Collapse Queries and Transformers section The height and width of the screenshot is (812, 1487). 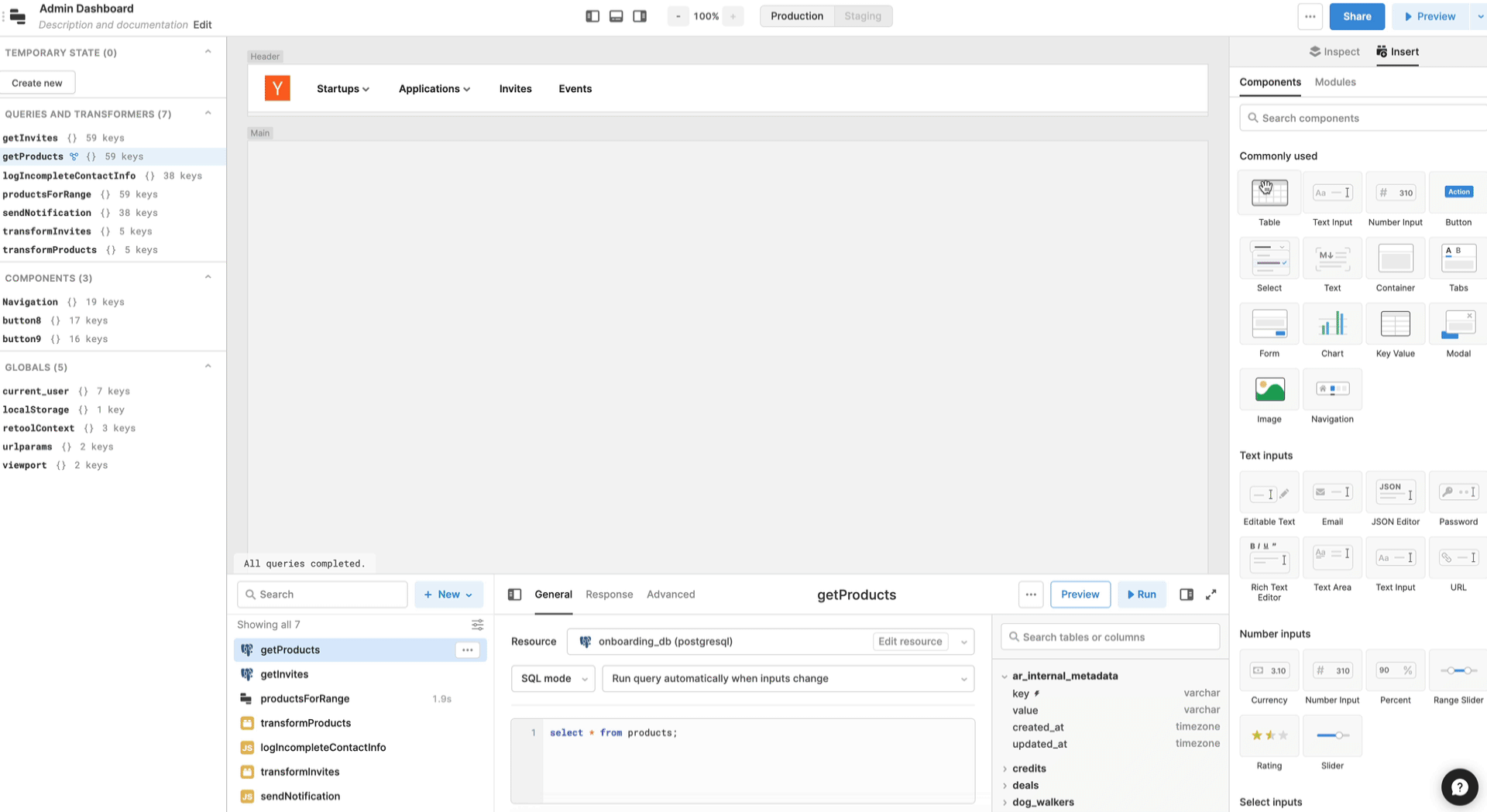pyautogui.click(x=208, y=113)
